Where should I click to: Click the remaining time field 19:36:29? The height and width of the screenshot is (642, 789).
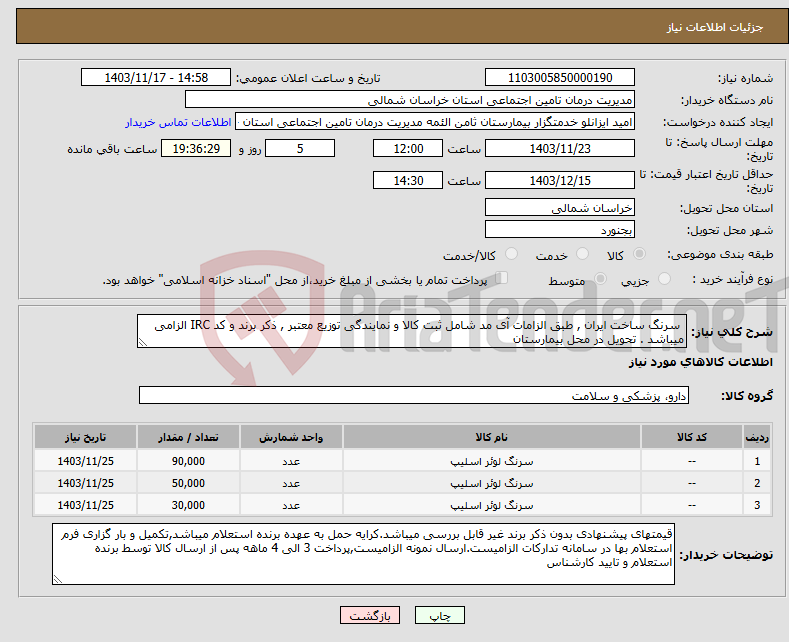point(196,148)
